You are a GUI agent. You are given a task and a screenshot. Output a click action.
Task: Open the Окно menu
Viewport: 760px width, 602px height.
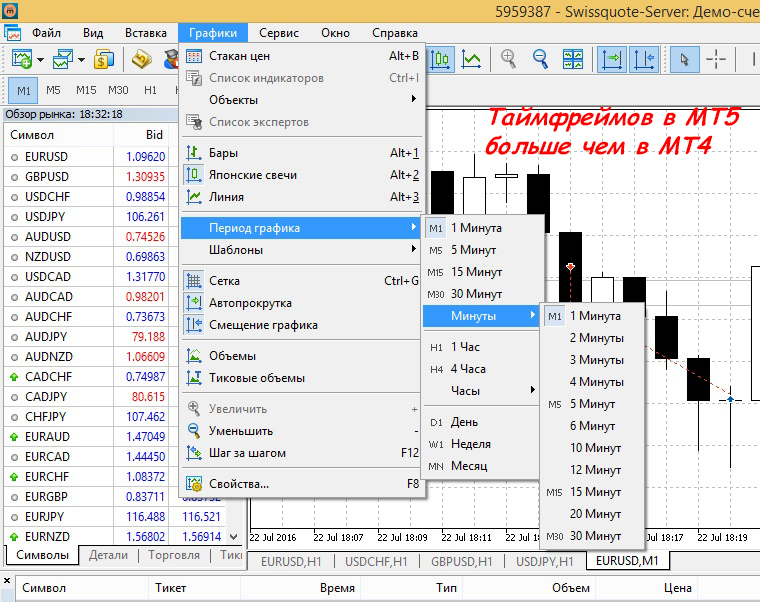335,33
